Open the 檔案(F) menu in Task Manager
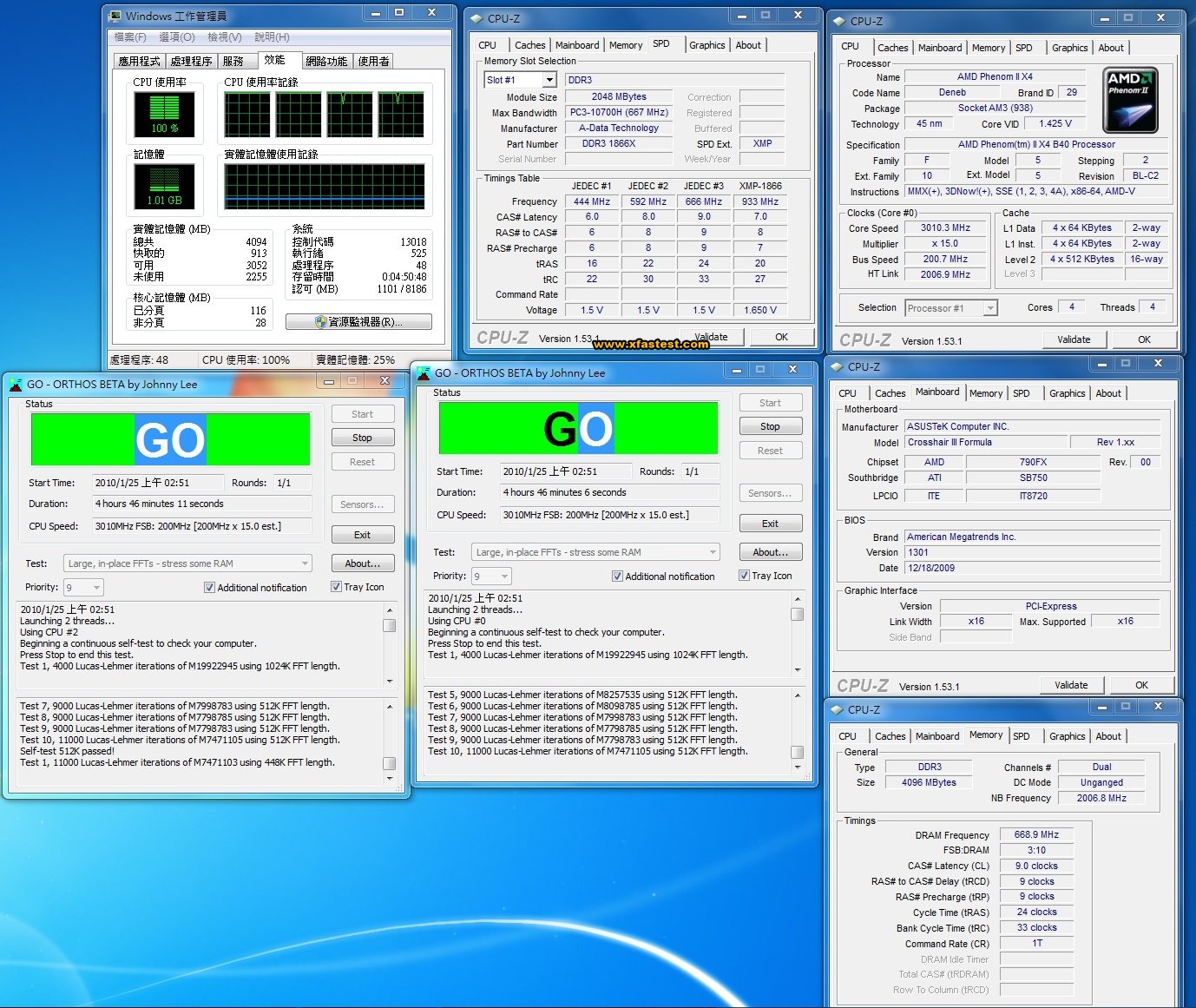Image resolution: width=1196 pixels, height=1008 pixels. coord(130,37)
